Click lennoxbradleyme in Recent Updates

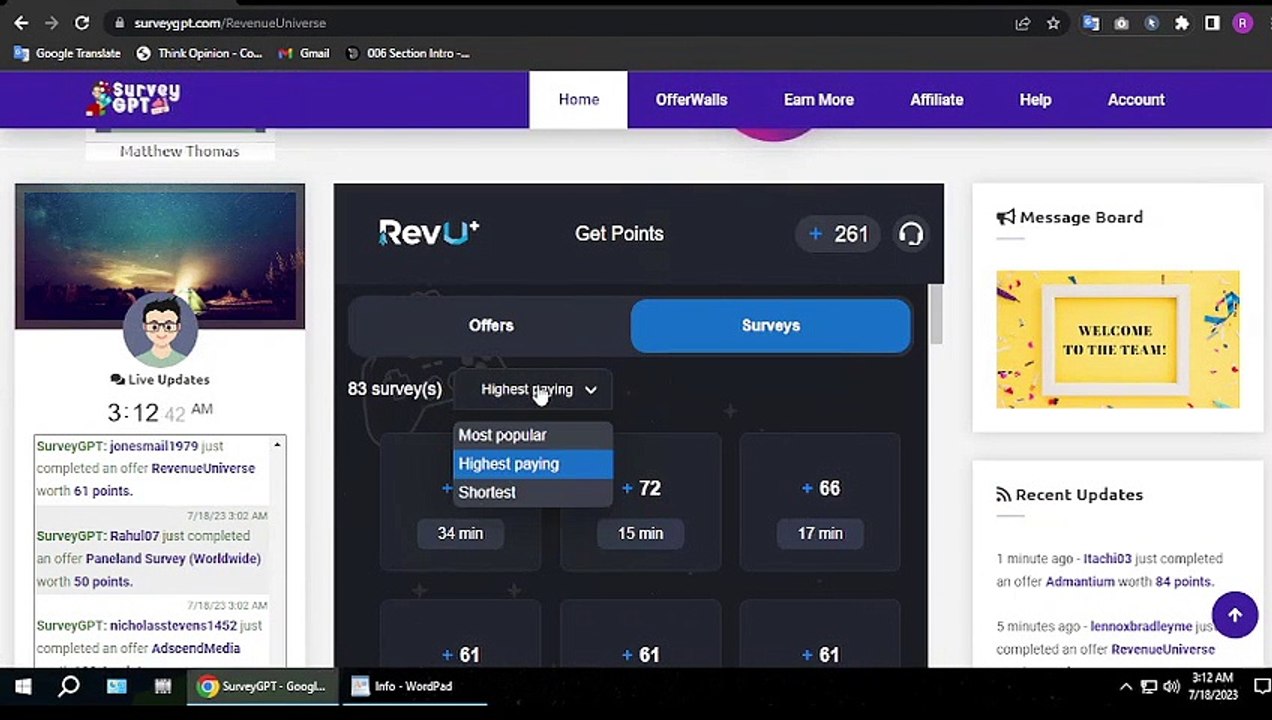[x=1141, y=627]
